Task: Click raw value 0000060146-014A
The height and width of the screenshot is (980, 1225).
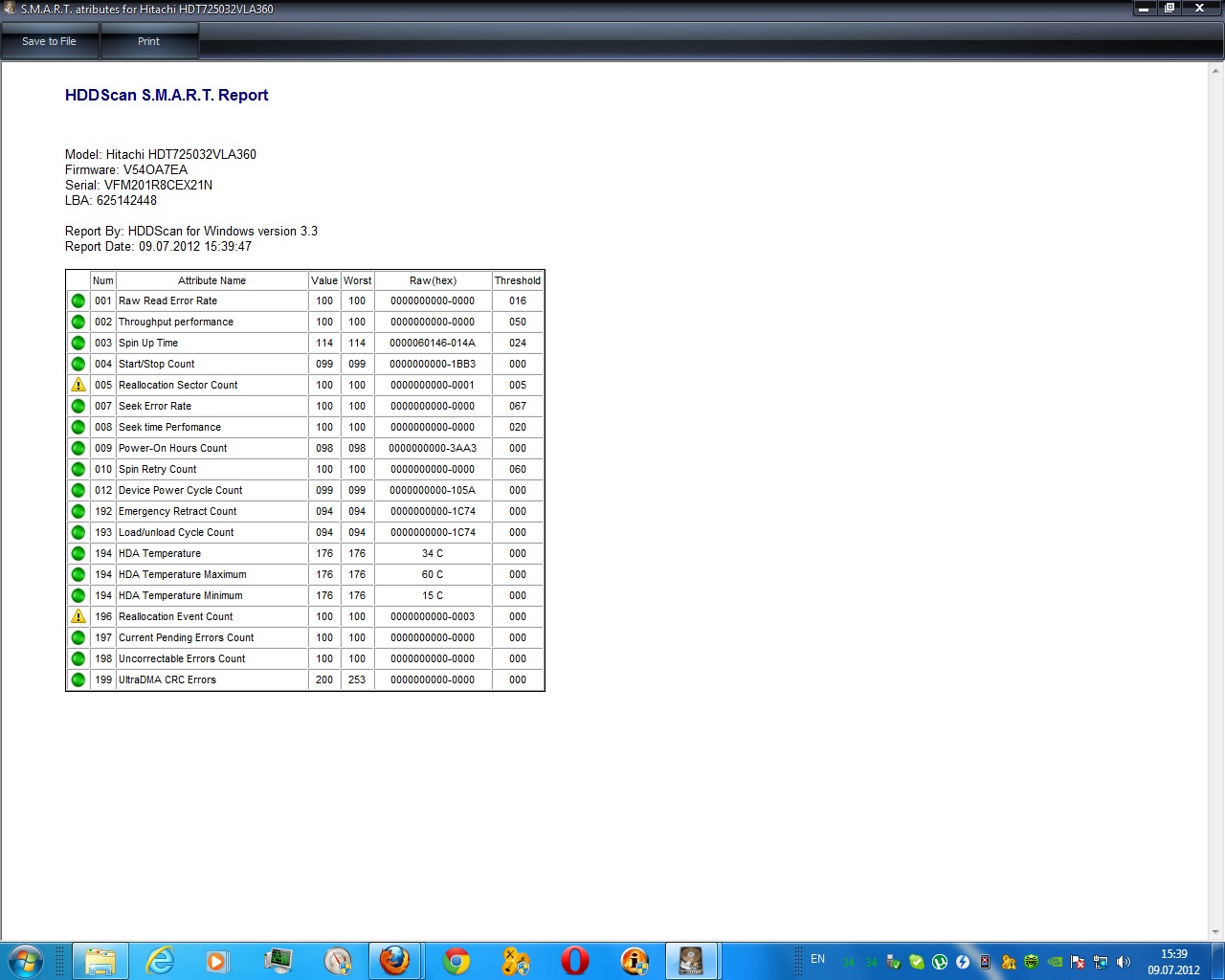Action: [x=433, y=343]
